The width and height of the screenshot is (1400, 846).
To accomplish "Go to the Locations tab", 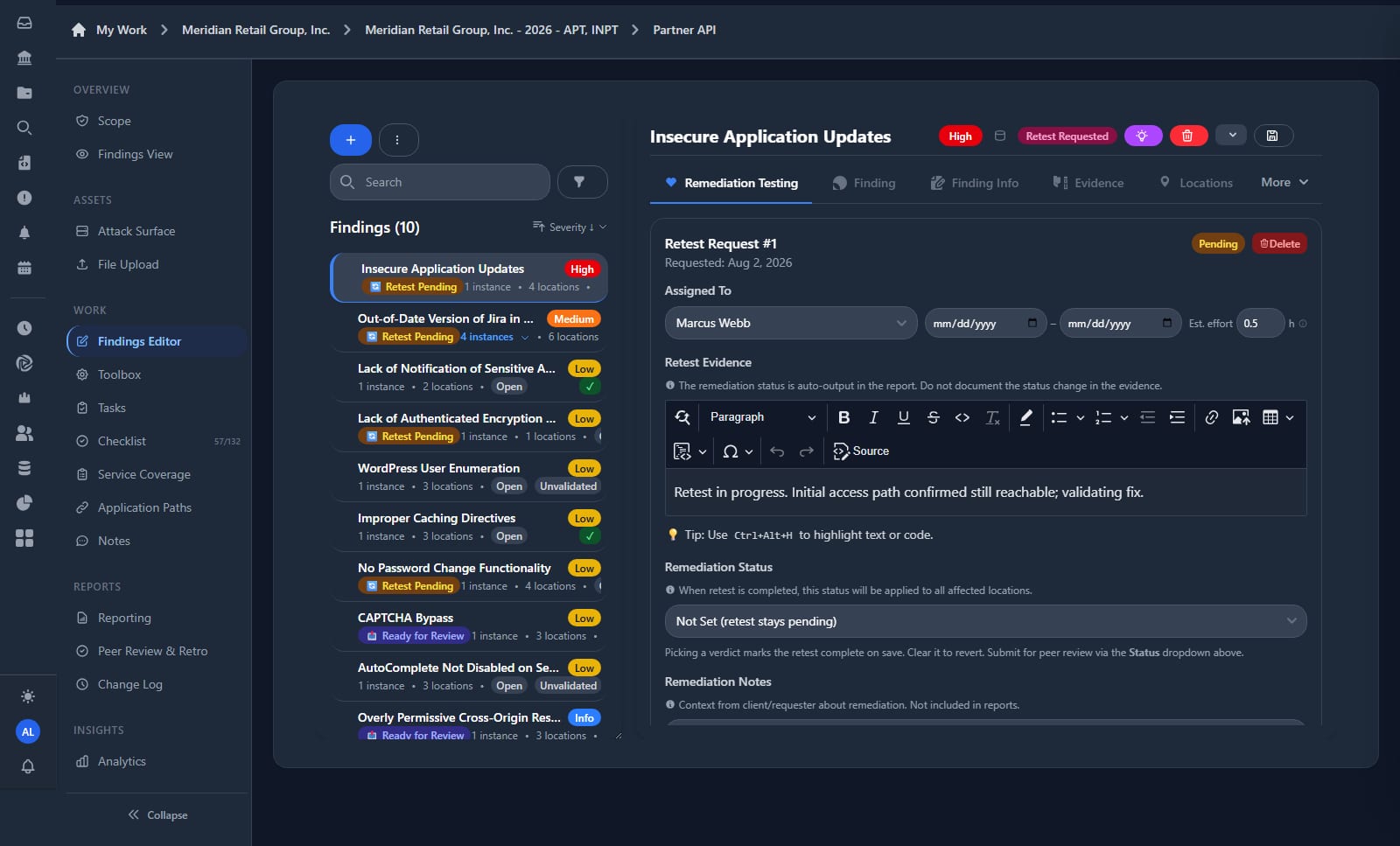I will pyautogui.click(x=1195, y=183).
